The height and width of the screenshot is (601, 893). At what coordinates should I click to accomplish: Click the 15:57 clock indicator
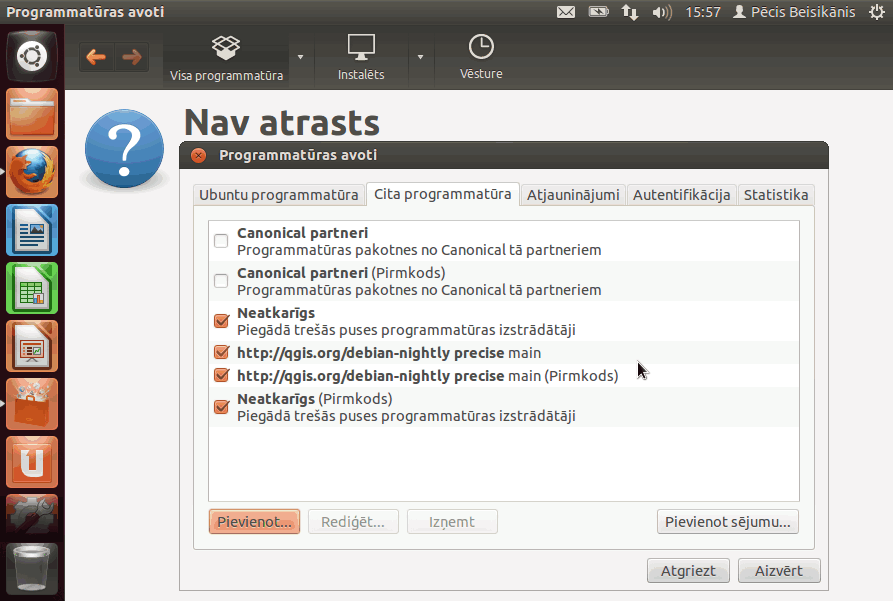tap(703, 12)
